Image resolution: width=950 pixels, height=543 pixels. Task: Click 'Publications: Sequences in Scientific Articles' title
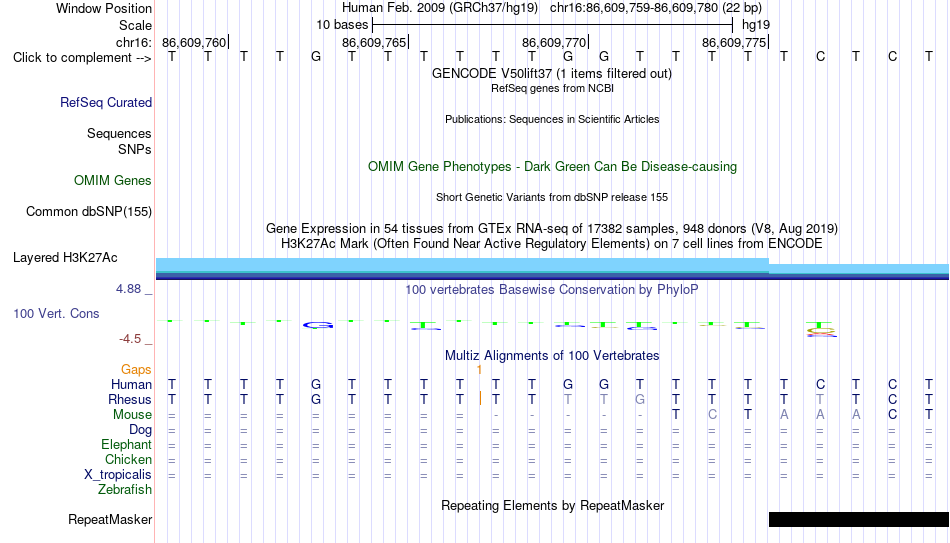(x=552, y=119)
